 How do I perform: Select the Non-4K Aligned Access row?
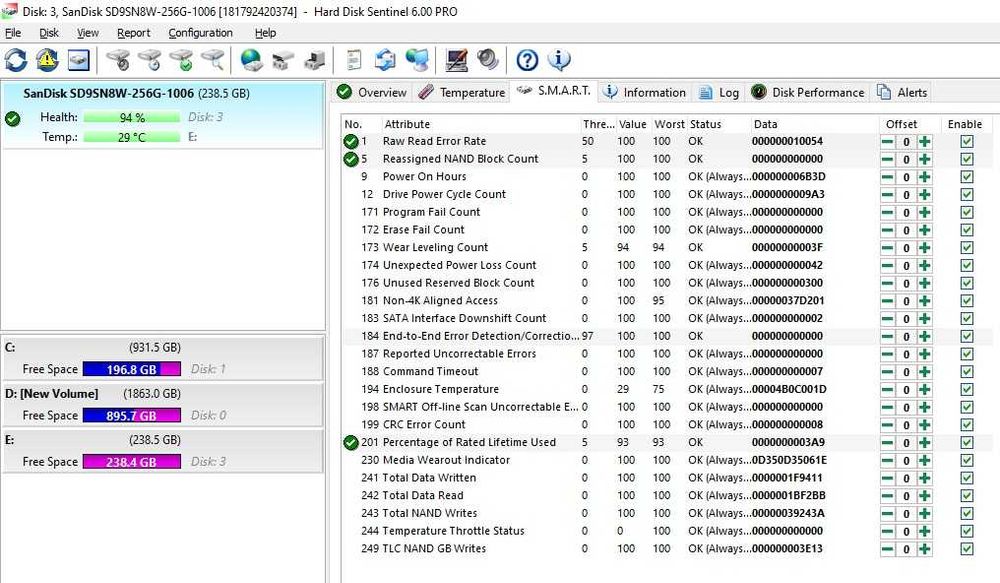point(666,301)
